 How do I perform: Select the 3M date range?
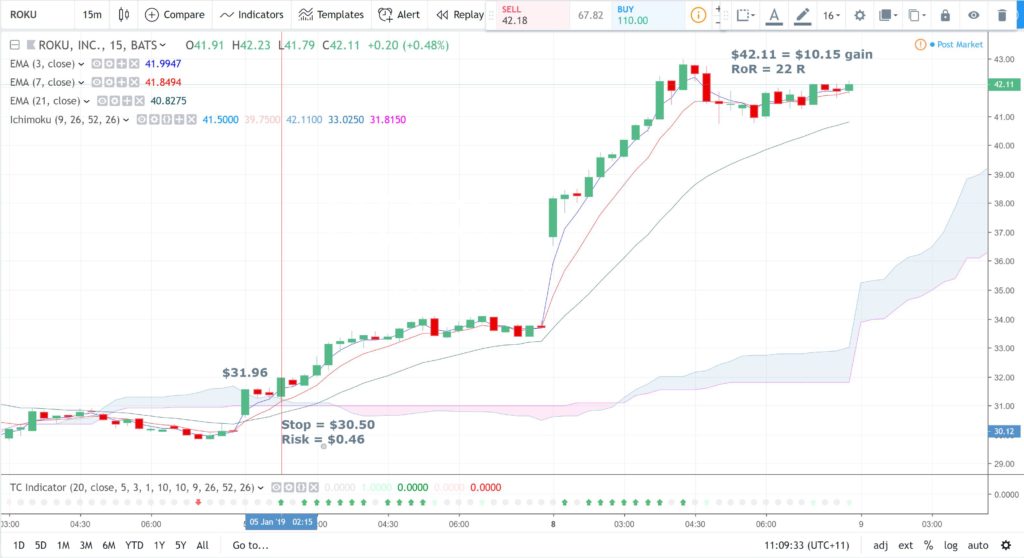point(86,545)
